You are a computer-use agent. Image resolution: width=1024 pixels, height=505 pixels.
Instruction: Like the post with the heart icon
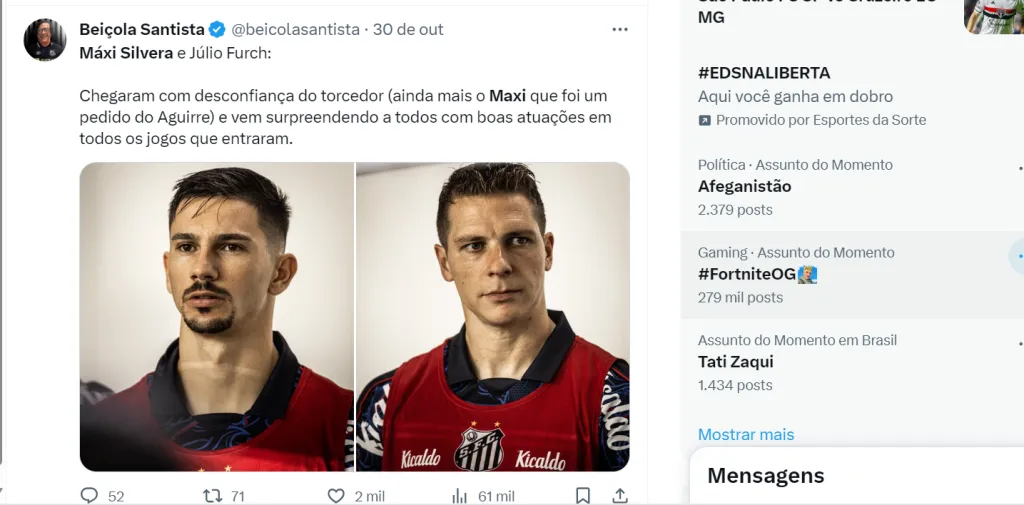pyautogui.click(x=337, y=495)
